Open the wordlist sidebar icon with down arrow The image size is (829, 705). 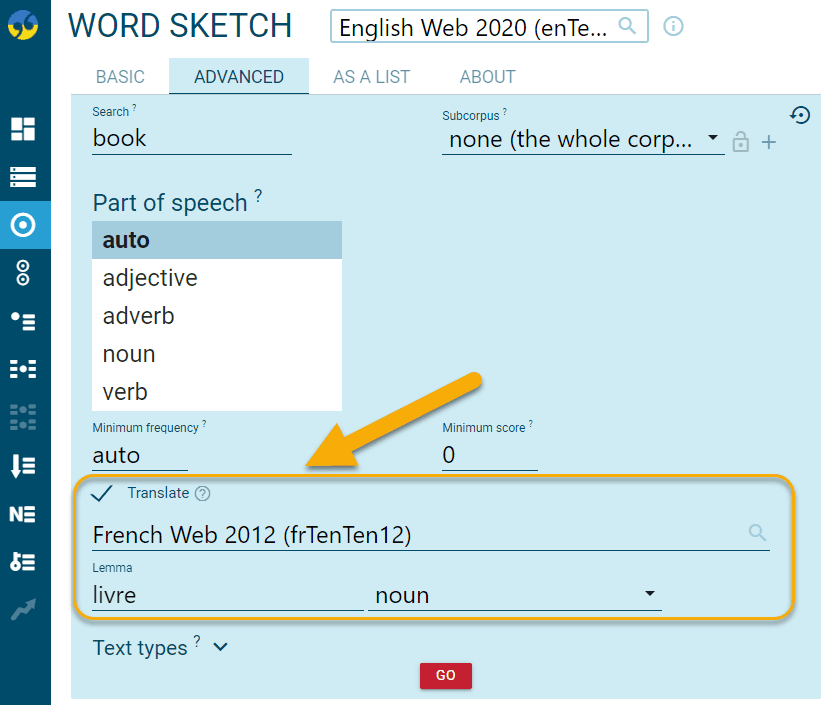[x=23, y=466]
